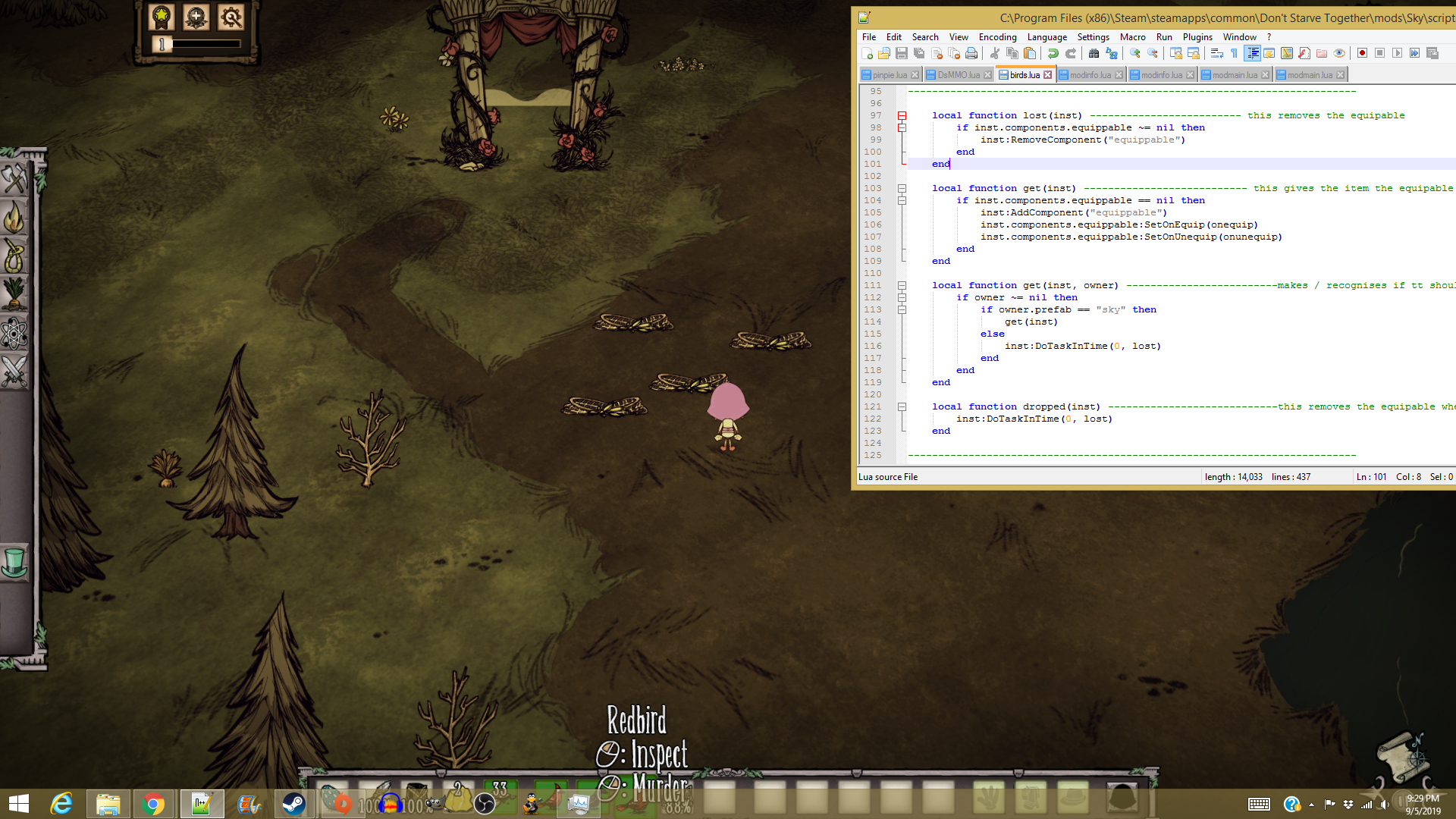Toggle Show All Characters pilcrow button
1456x819 pixels.
[x=1234, y=53]
